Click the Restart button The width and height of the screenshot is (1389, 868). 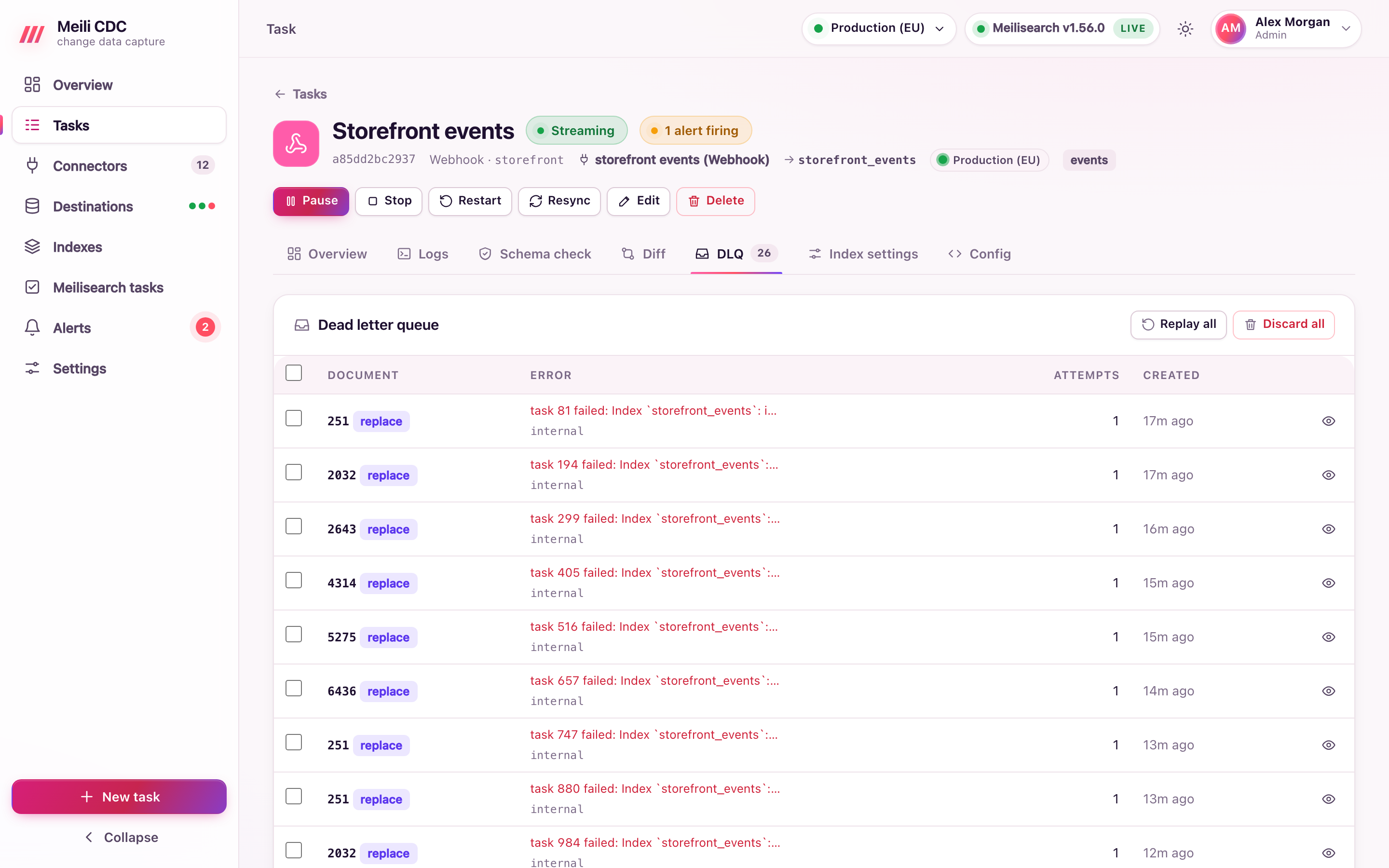click(x=469, y=201)
